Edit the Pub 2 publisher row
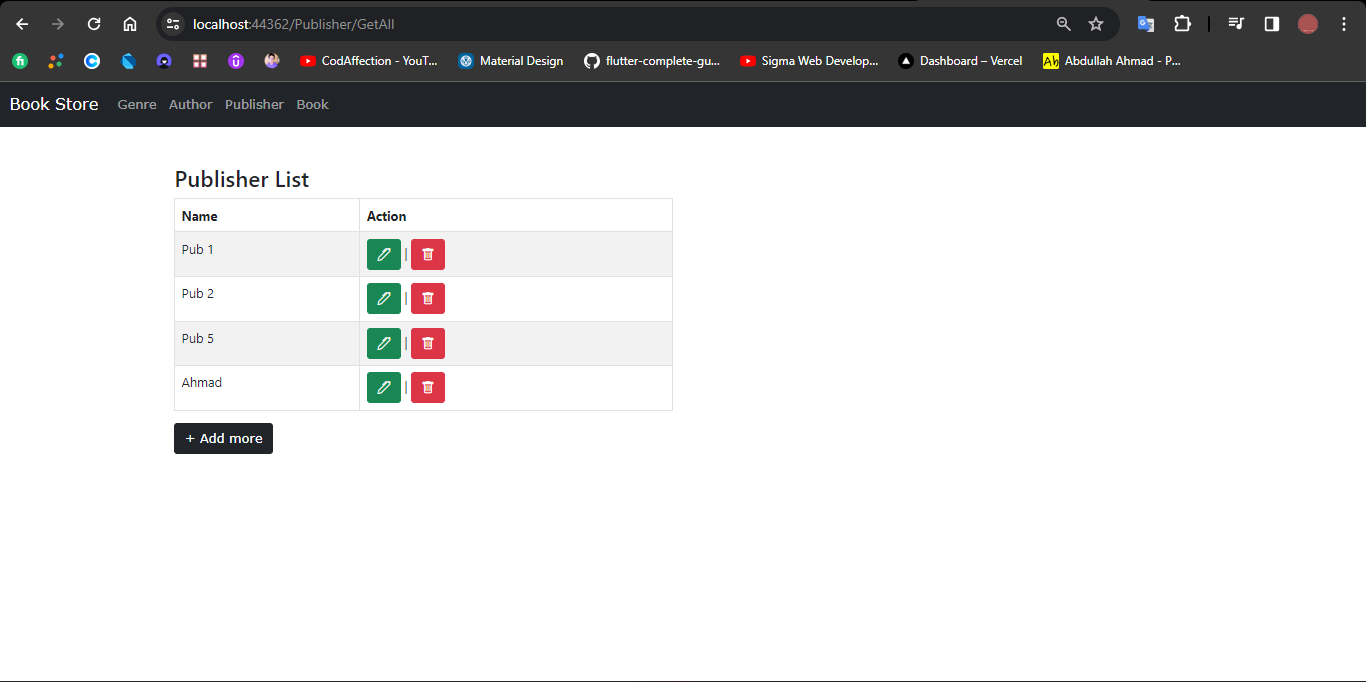The width and height of the screenshot is (1366, 682). point(384,298)
